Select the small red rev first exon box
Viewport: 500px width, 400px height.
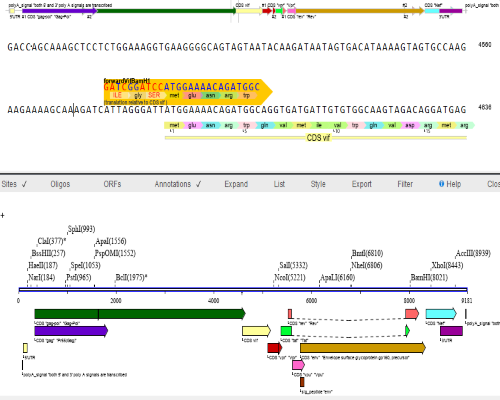click(290, 314)
